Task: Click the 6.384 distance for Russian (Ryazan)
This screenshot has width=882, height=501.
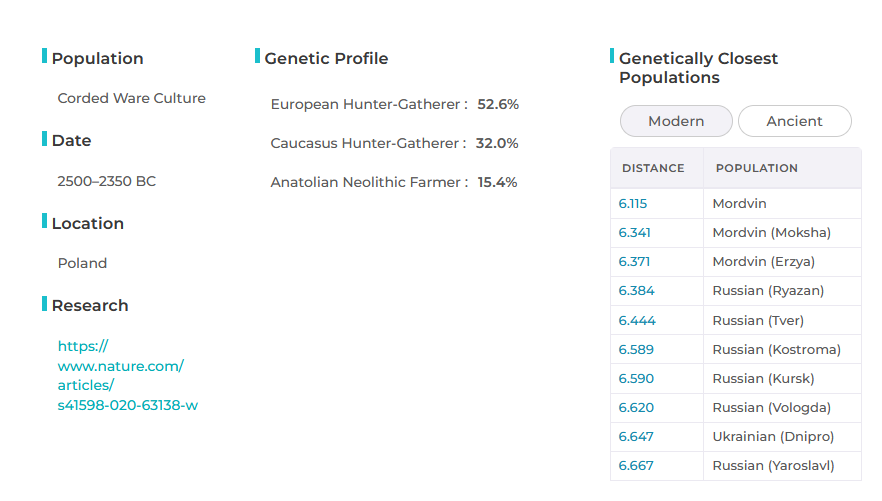Action: click(635, 291)
